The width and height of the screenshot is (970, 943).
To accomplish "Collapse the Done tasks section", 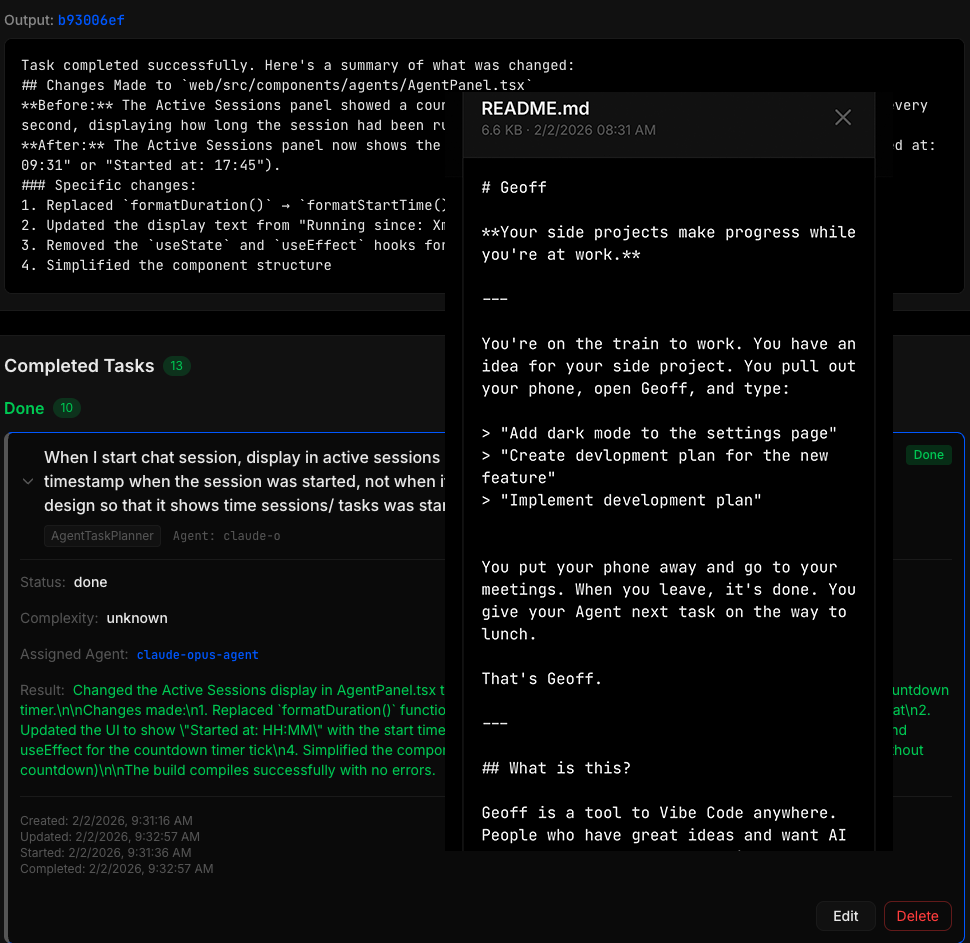I will pos(24,408).
